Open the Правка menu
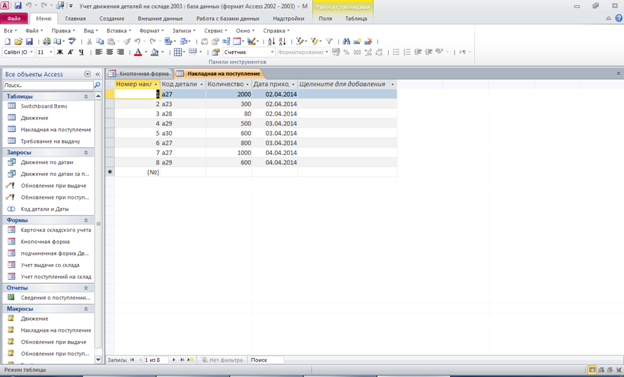Viewport: 624px width, 377px height. click(63, 31)
